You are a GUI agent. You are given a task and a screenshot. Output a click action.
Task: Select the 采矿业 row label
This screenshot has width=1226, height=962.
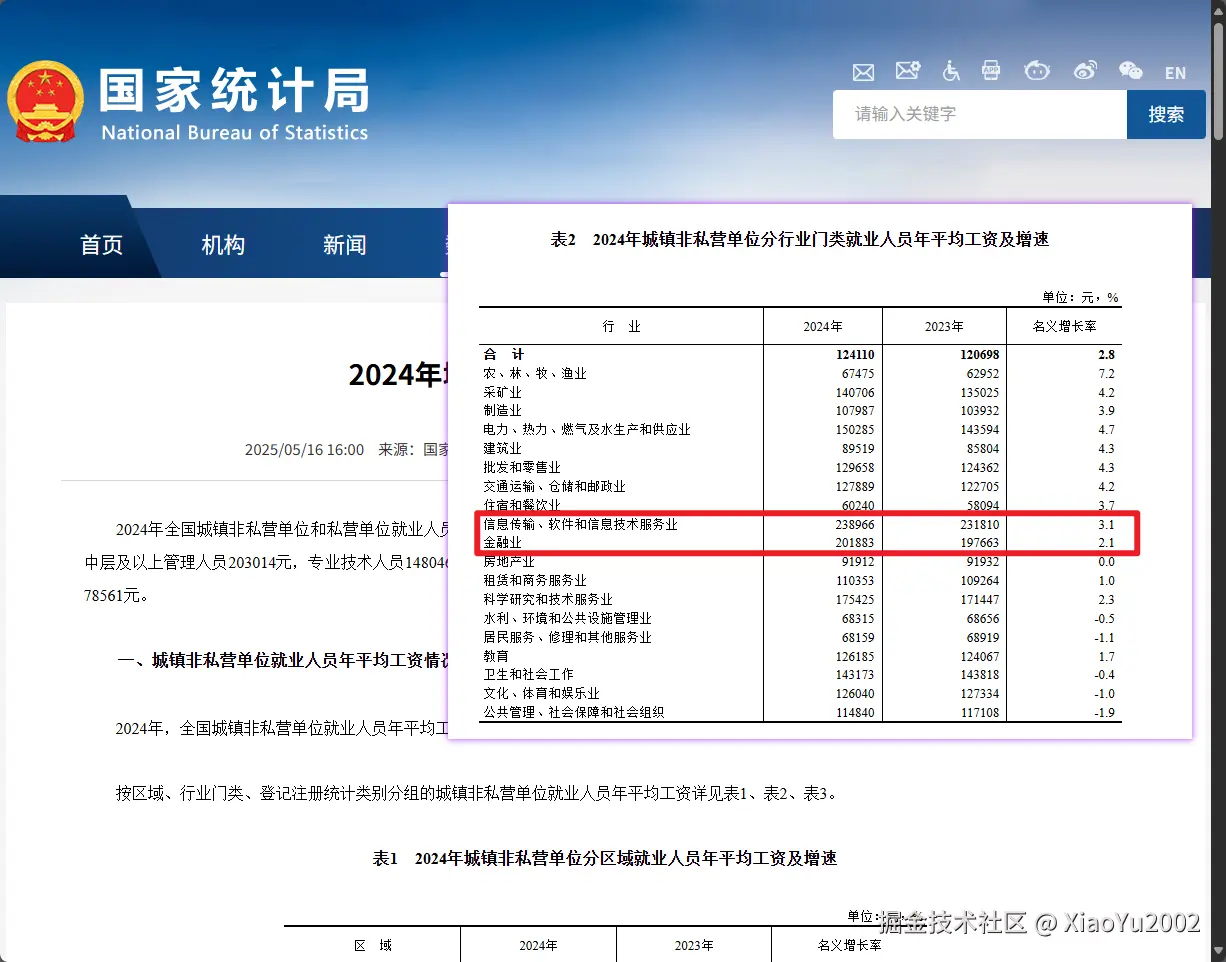click(x=502, y=392)
